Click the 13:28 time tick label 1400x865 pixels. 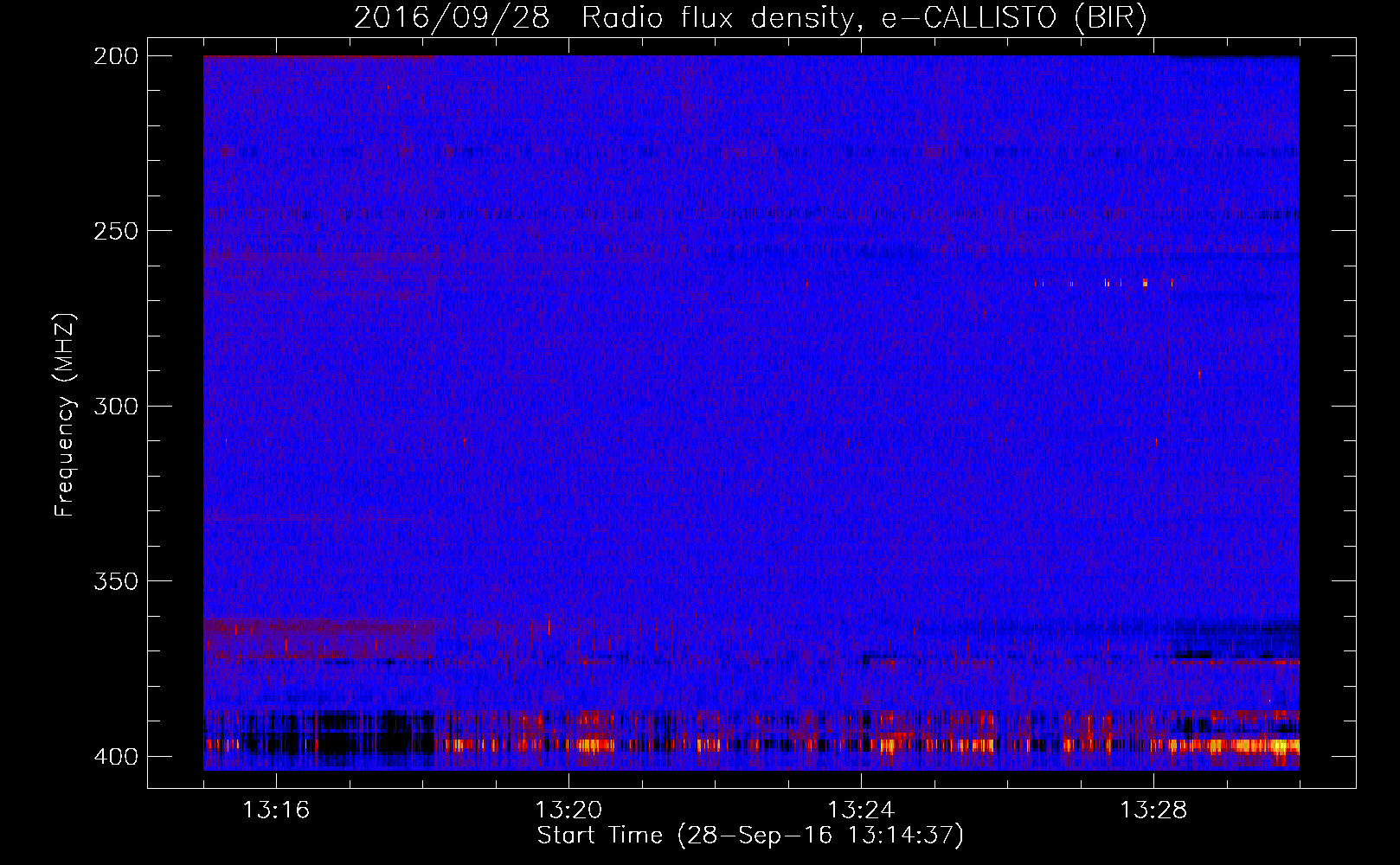pos(1153,811)
